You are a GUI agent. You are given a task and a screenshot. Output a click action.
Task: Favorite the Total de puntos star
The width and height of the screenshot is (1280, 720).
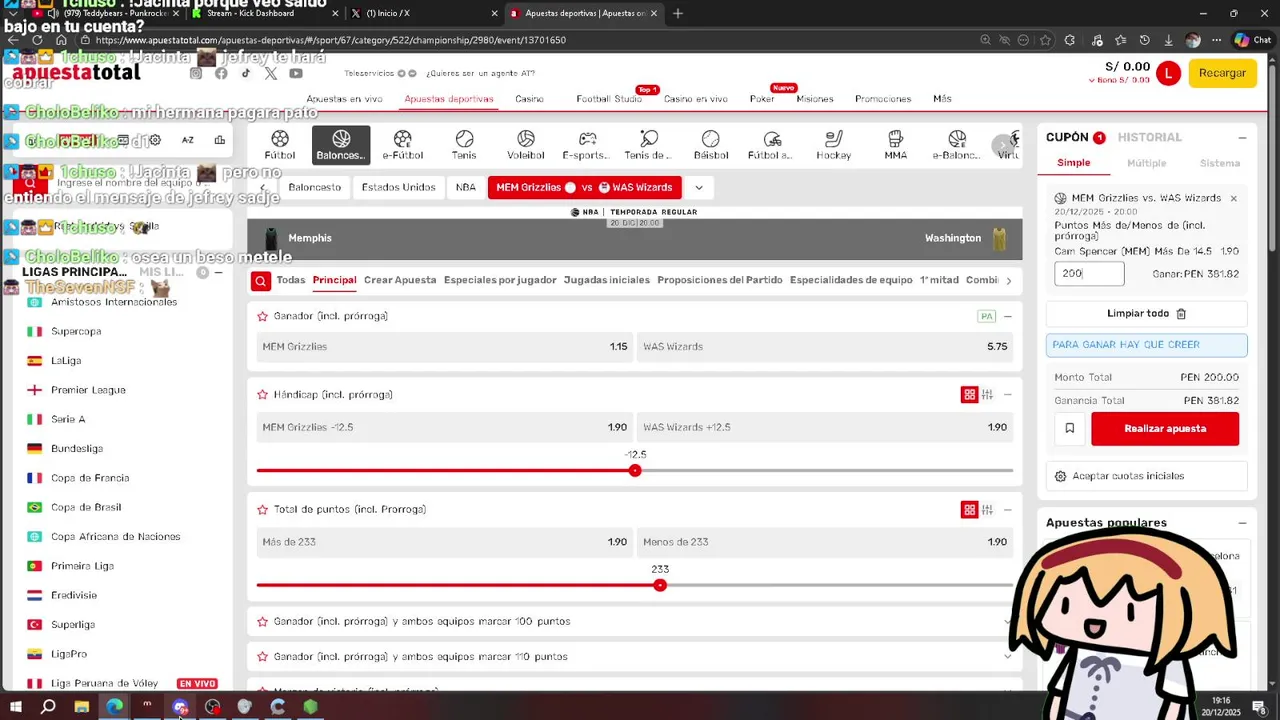[x=263, y=509]
